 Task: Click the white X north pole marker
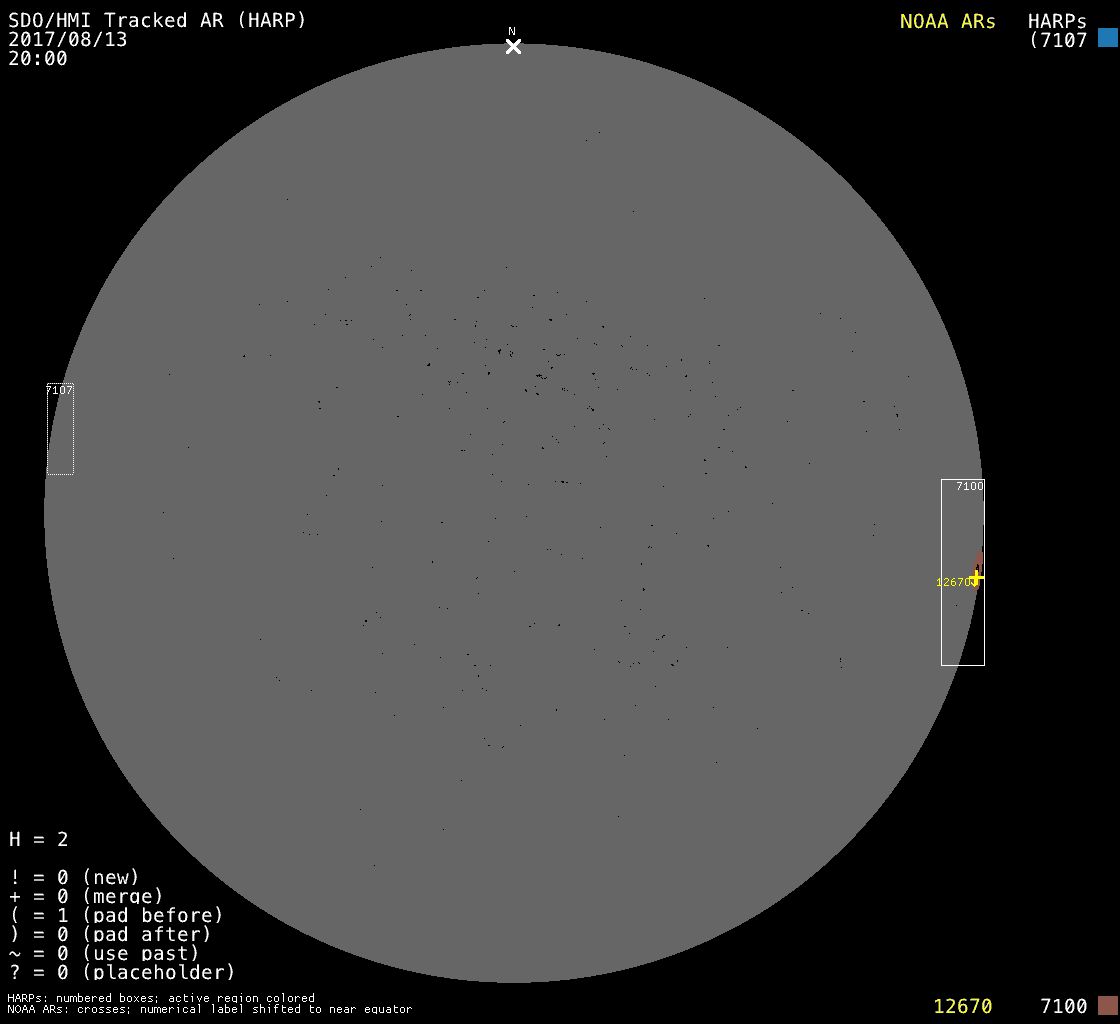tap(513, 46)
